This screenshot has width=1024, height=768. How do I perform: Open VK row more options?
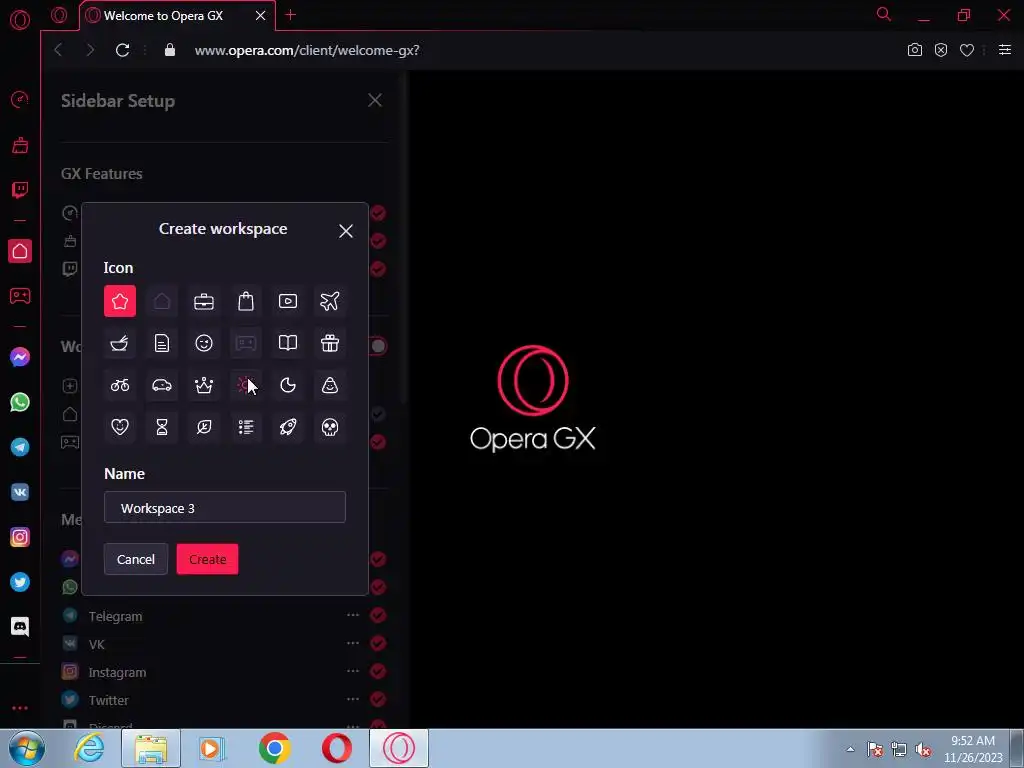(353, 643)
